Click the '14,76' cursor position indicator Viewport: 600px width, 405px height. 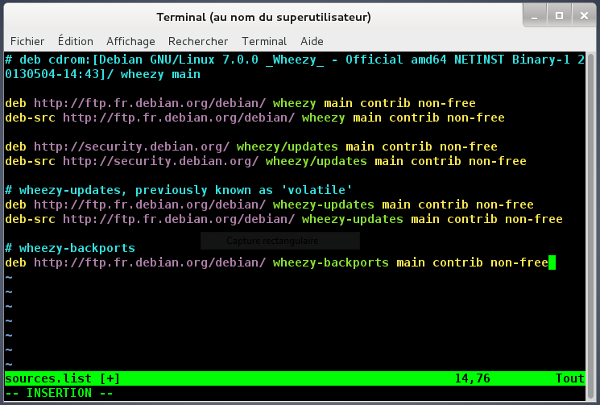472,379
